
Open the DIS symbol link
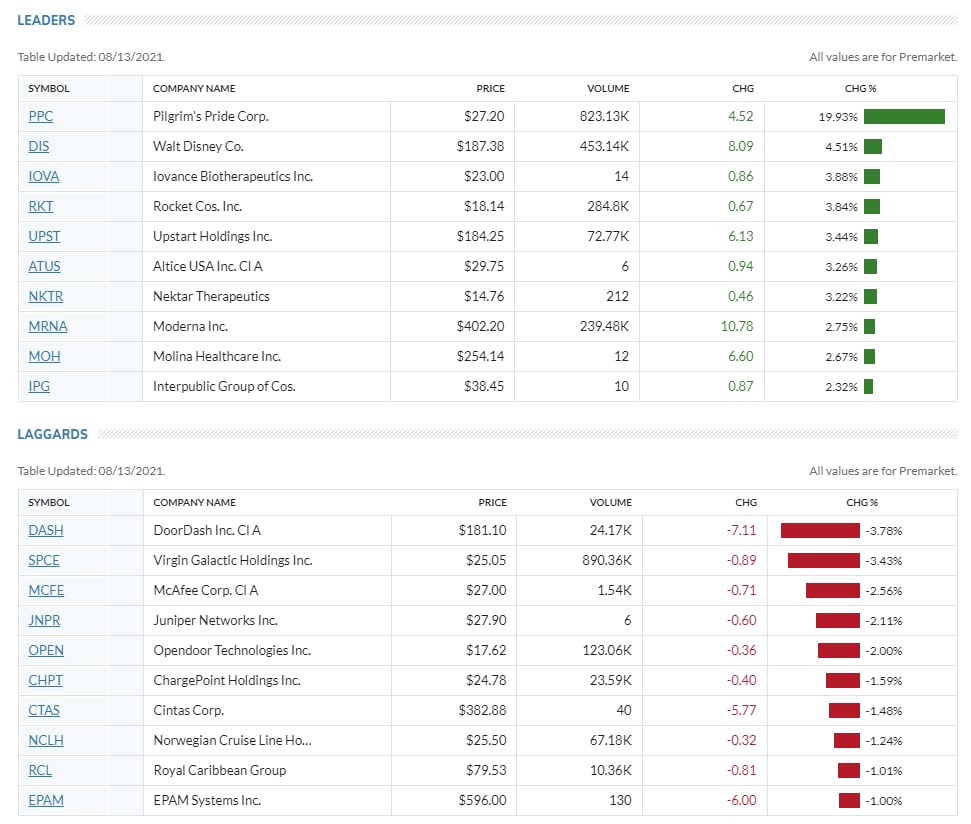[x=39, y=146]
